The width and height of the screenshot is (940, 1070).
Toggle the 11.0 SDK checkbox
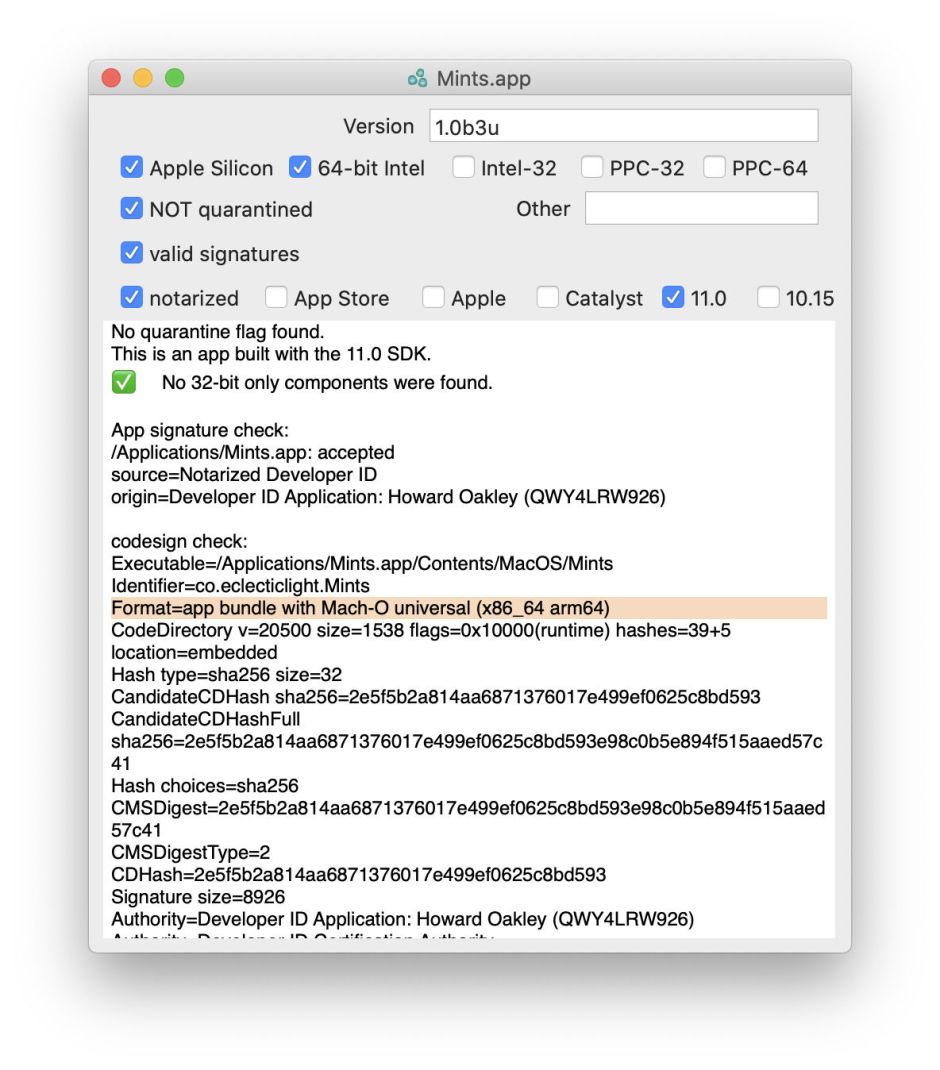tap(673, 298)
